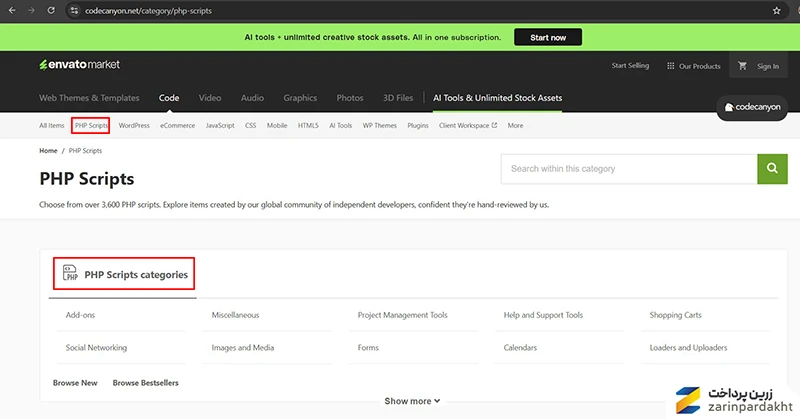Click the Browse Bestsellers link
Image resolution: width=800 pixels, height=419 pixels.
pyautogui.click(x=145, y=383)
